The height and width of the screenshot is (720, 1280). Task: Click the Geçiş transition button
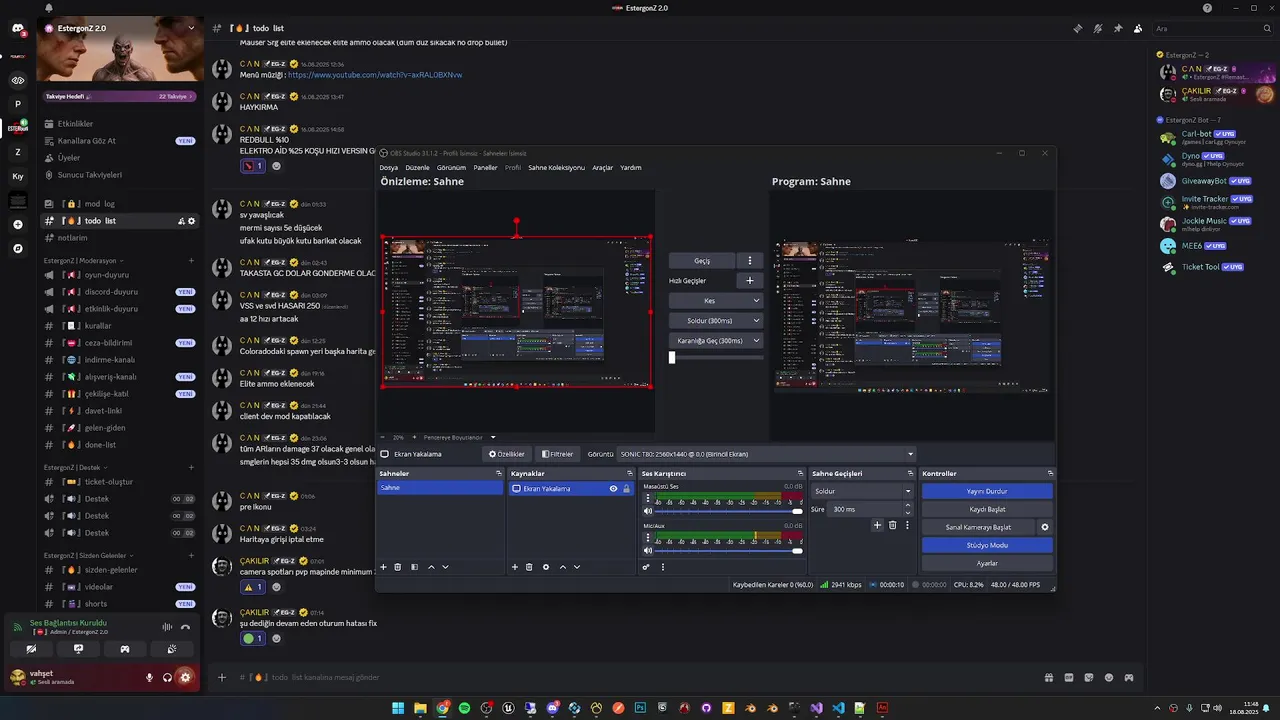[702, 261]
